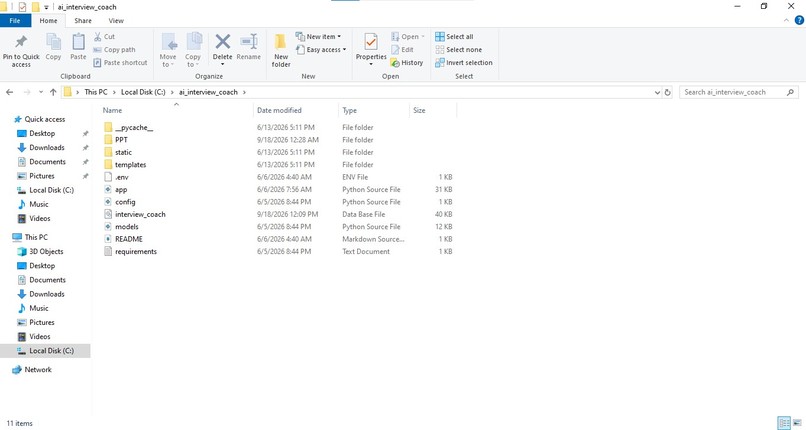Open pinned Documents under Quick access
806x430 pixels.
(47, 162)
